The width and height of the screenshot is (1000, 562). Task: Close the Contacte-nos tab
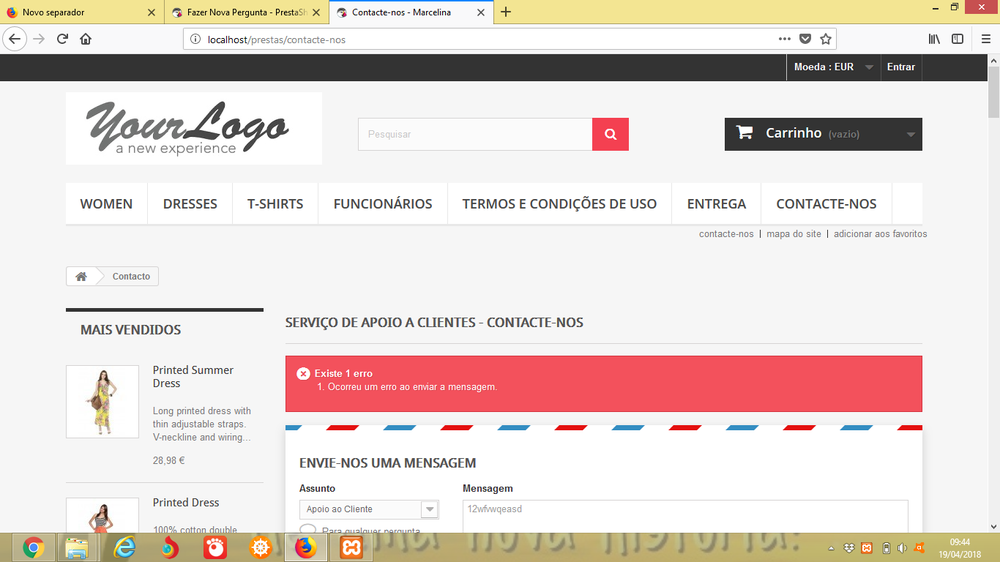[481, 12]
